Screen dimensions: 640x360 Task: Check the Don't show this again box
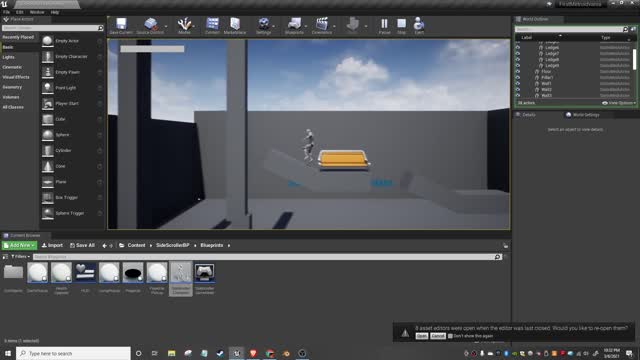pyautogui.click(x=450, y=336)
